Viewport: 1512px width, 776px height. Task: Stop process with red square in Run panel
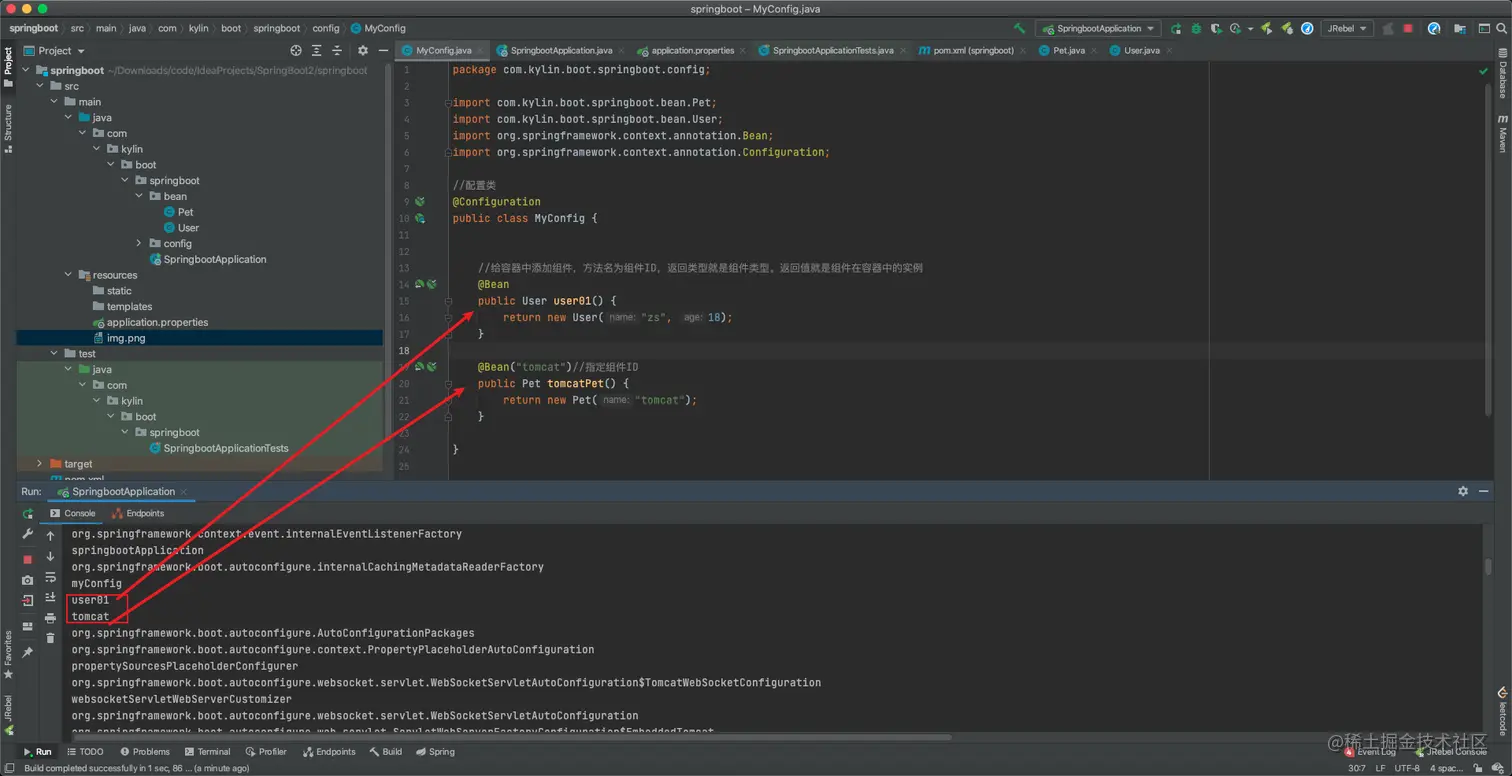click(x=28, y=558)
